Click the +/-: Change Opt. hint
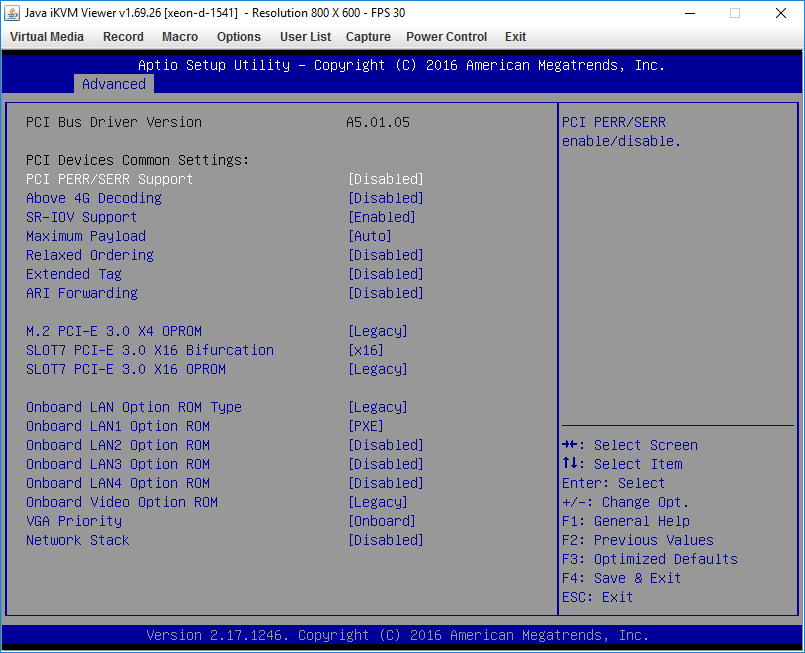The width and height of the screenshot is (805, 653). (x=625, y=502)
